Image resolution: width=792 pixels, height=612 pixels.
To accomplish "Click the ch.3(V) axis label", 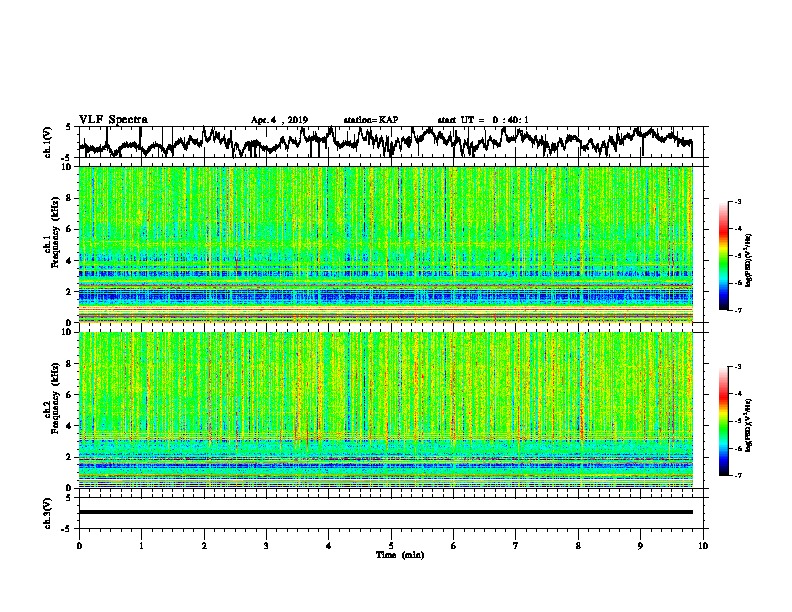I will [48, 513].
